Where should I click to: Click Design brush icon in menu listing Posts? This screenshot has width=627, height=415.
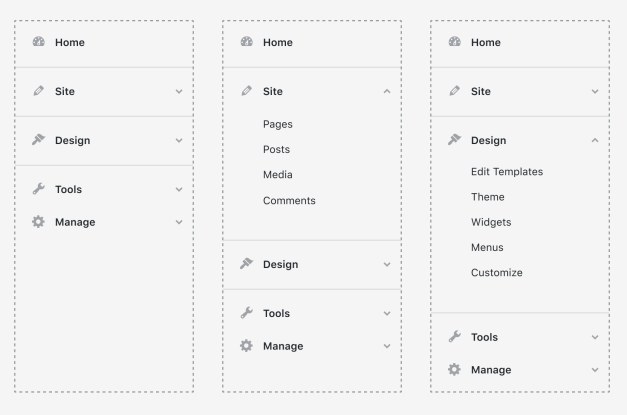(x=247, y=264)
